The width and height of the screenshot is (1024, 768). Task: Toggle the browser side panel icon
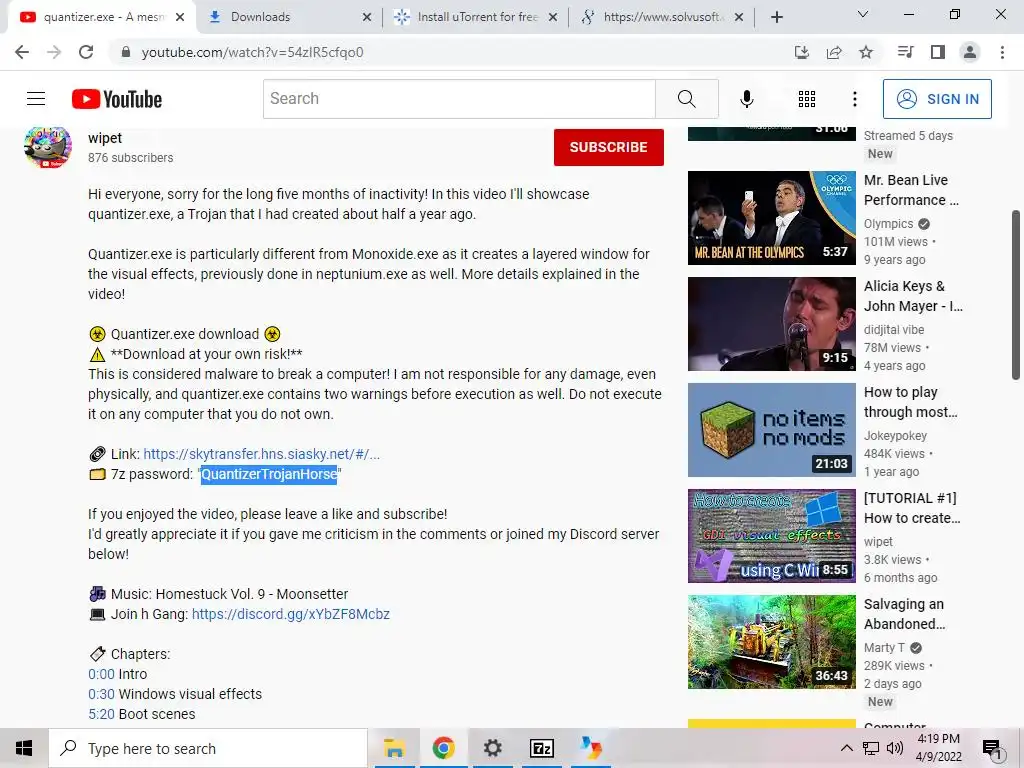[938, 52]
